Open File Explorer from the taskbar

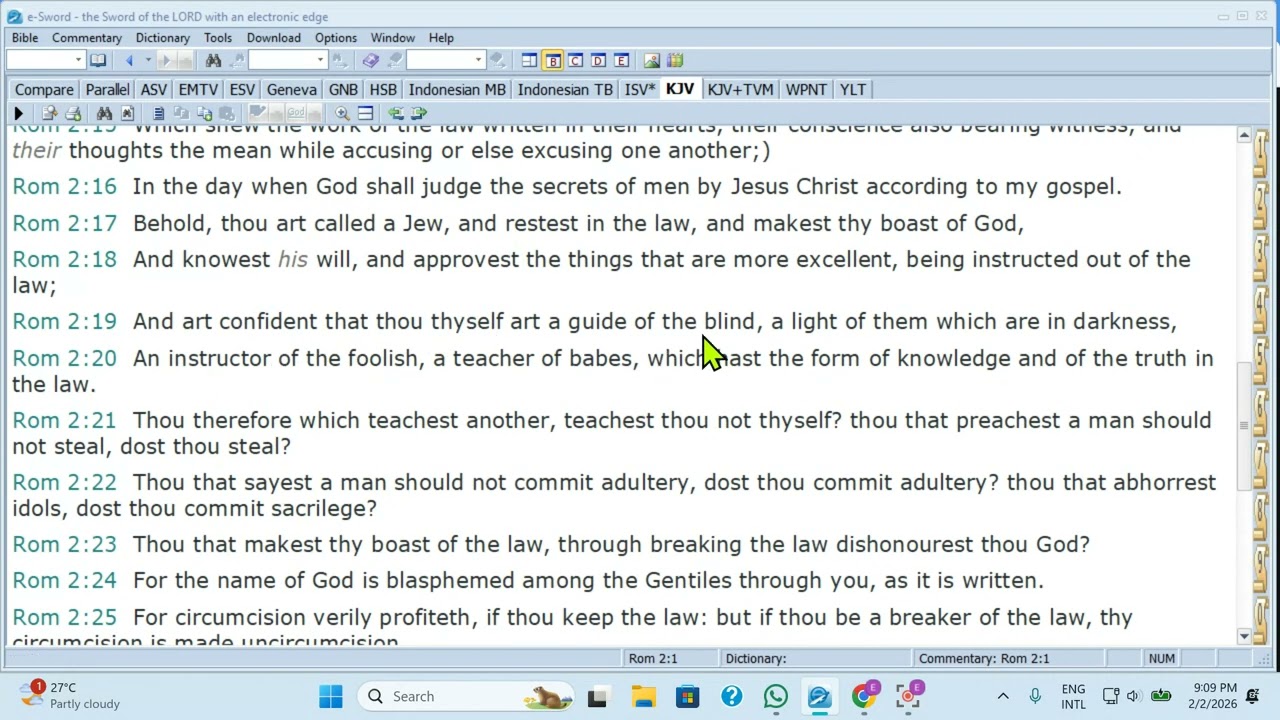click(x=643, y=696)
